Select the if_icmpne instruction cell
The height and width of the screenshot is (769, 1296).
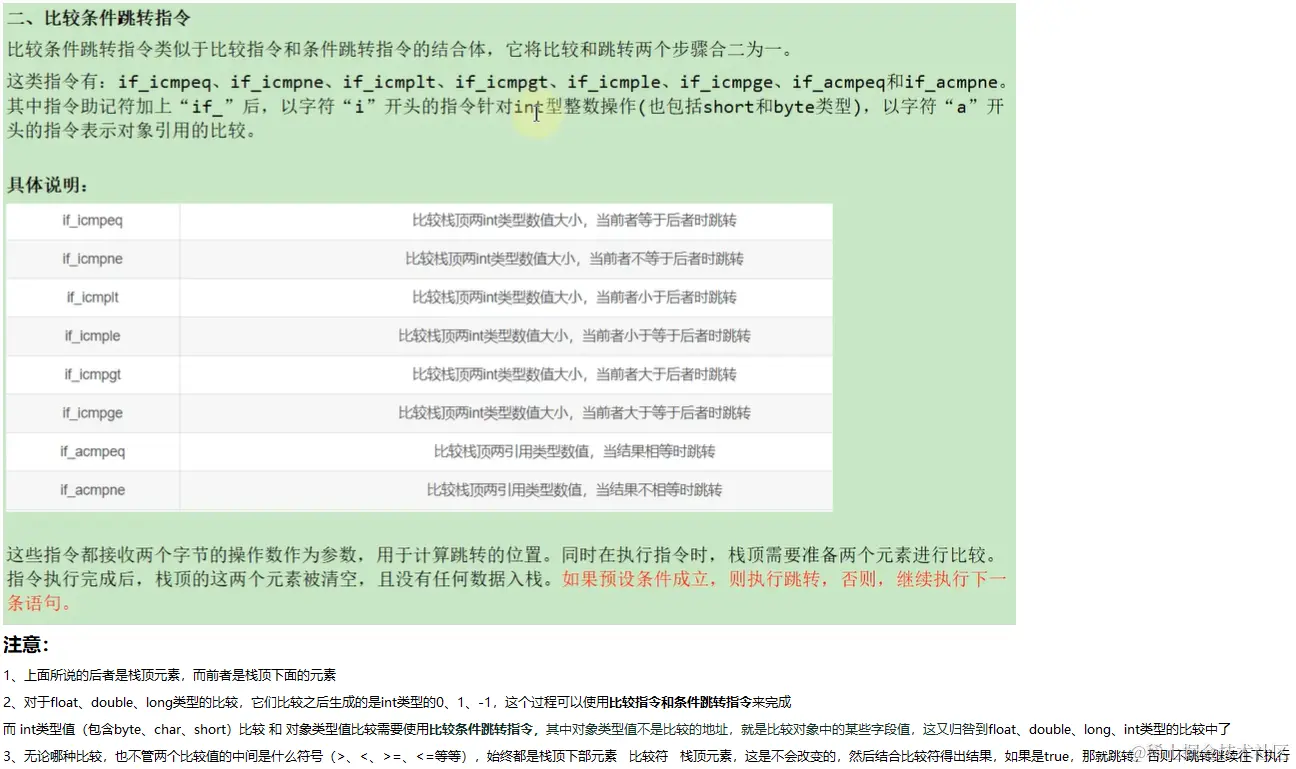[92, 258]
